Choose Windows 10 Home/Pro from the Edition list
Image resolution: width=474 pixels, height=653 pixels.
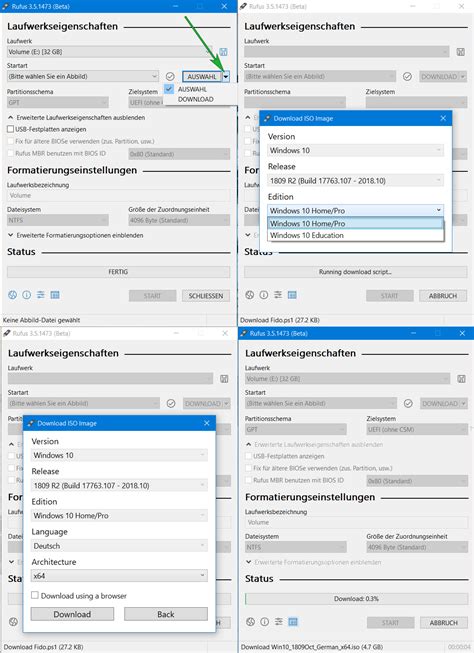[355, 224]
